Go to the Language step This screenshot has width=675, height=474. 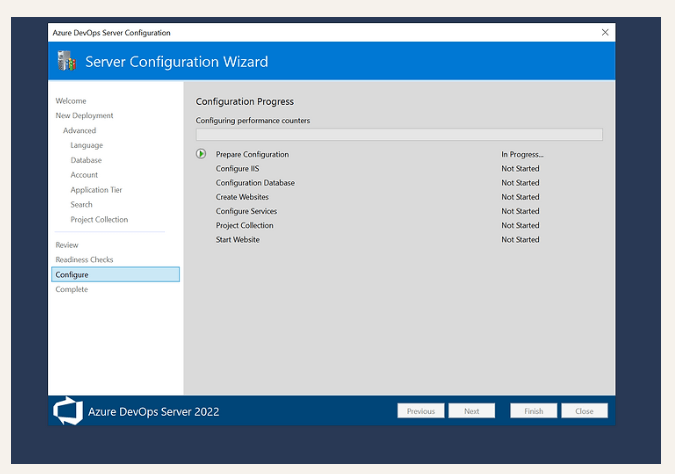coord(87,145)
